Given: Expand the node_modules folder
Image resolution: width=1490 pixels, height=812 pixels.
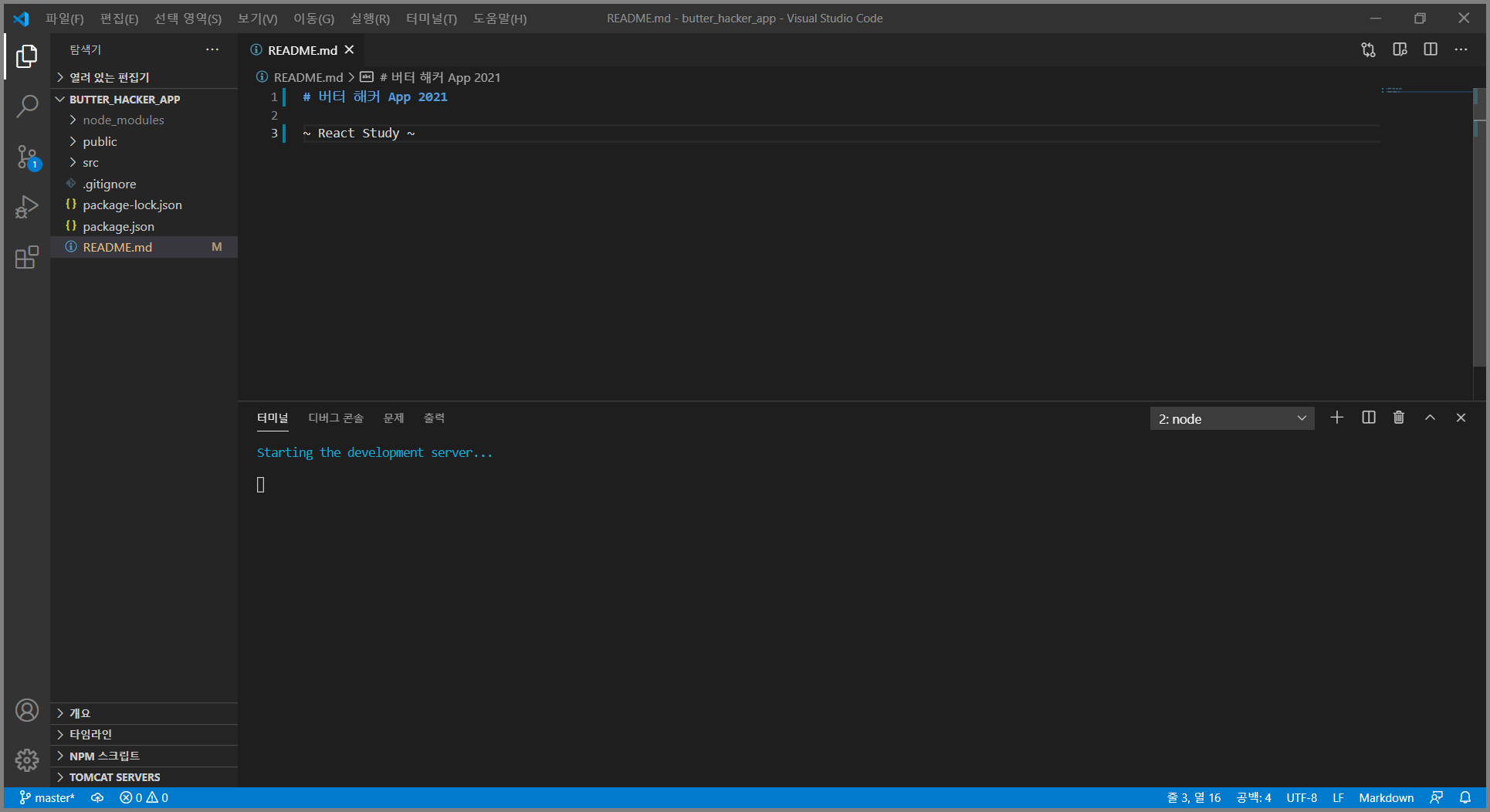Looking at the screenshot, I should pyautogui.click(x=144, y=120).
